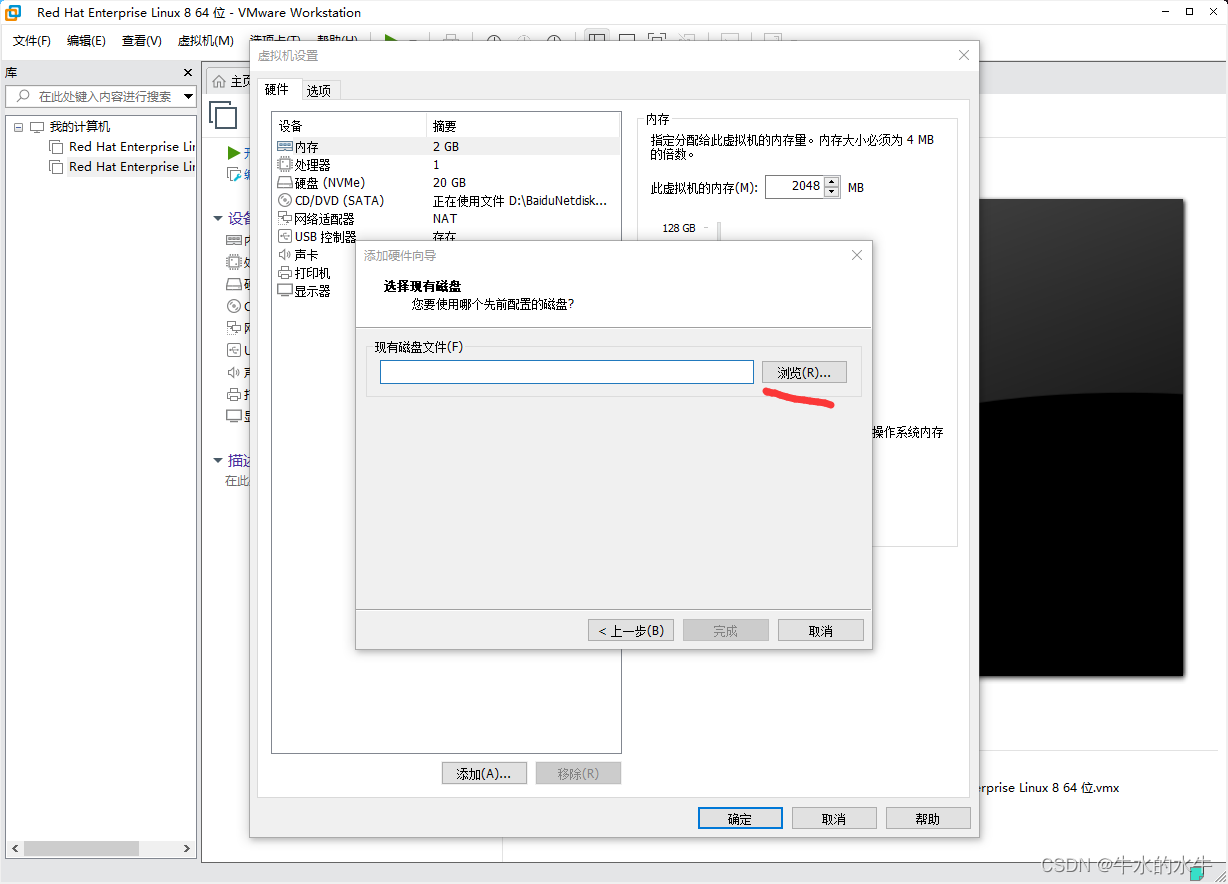
Task: Focus the existing disk file path field
Action: pos(566,372)
